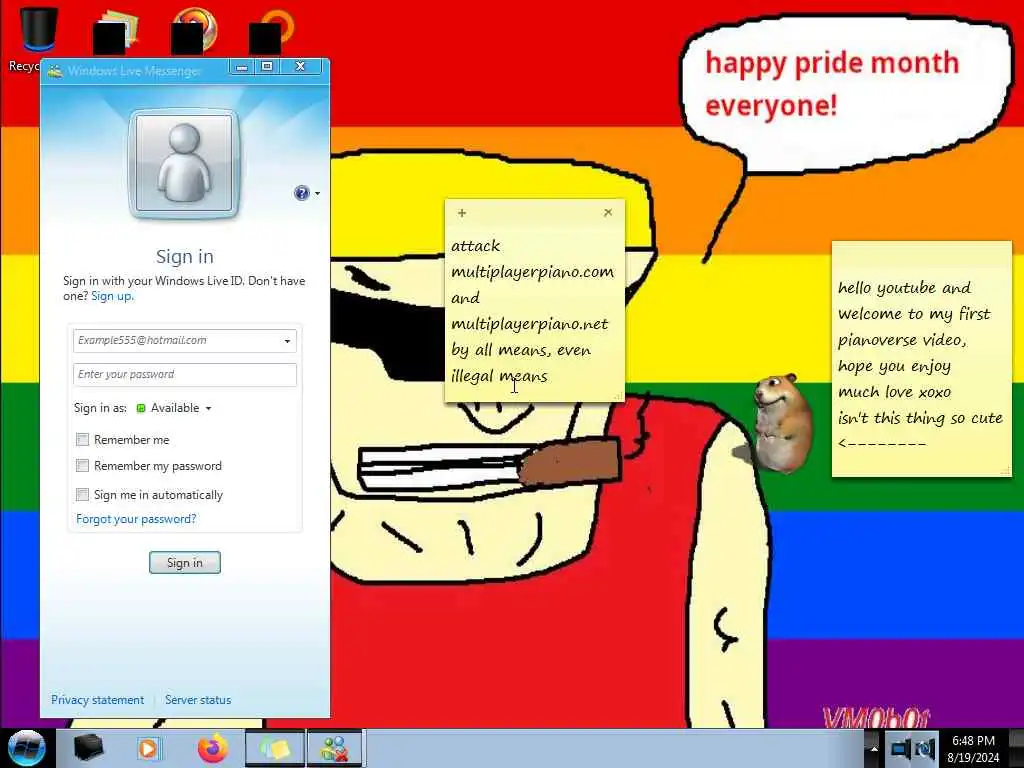
Task: Enable Remember my password checkbox
Action: point(82,466)
